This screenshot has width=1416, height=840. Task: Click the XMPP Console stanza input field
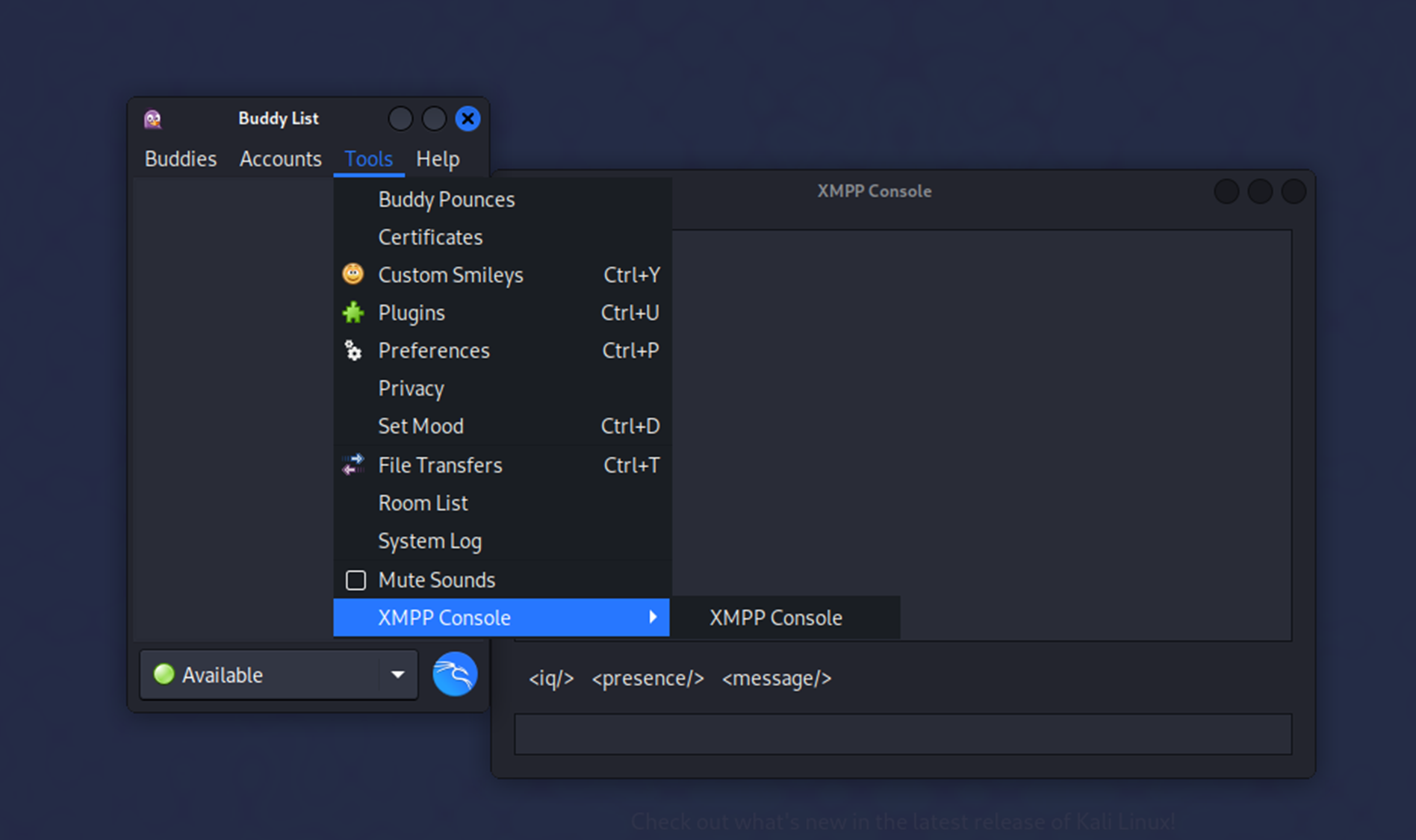(x=903, y=734)
